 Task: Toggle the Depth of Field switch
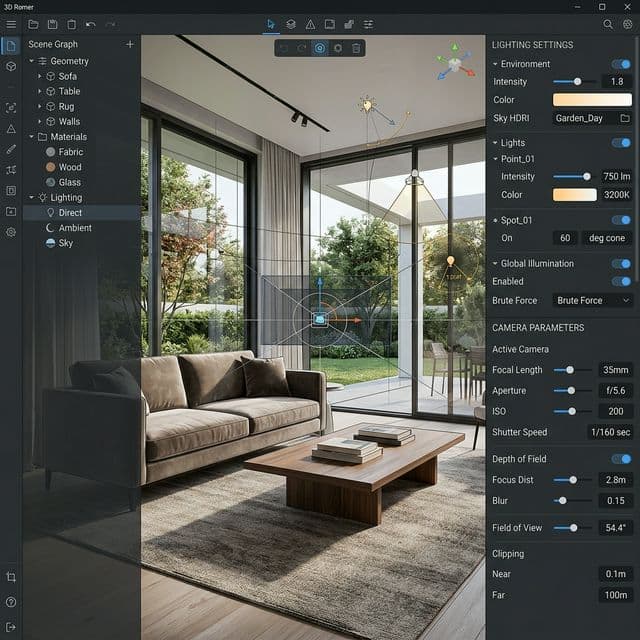point(621,459)
